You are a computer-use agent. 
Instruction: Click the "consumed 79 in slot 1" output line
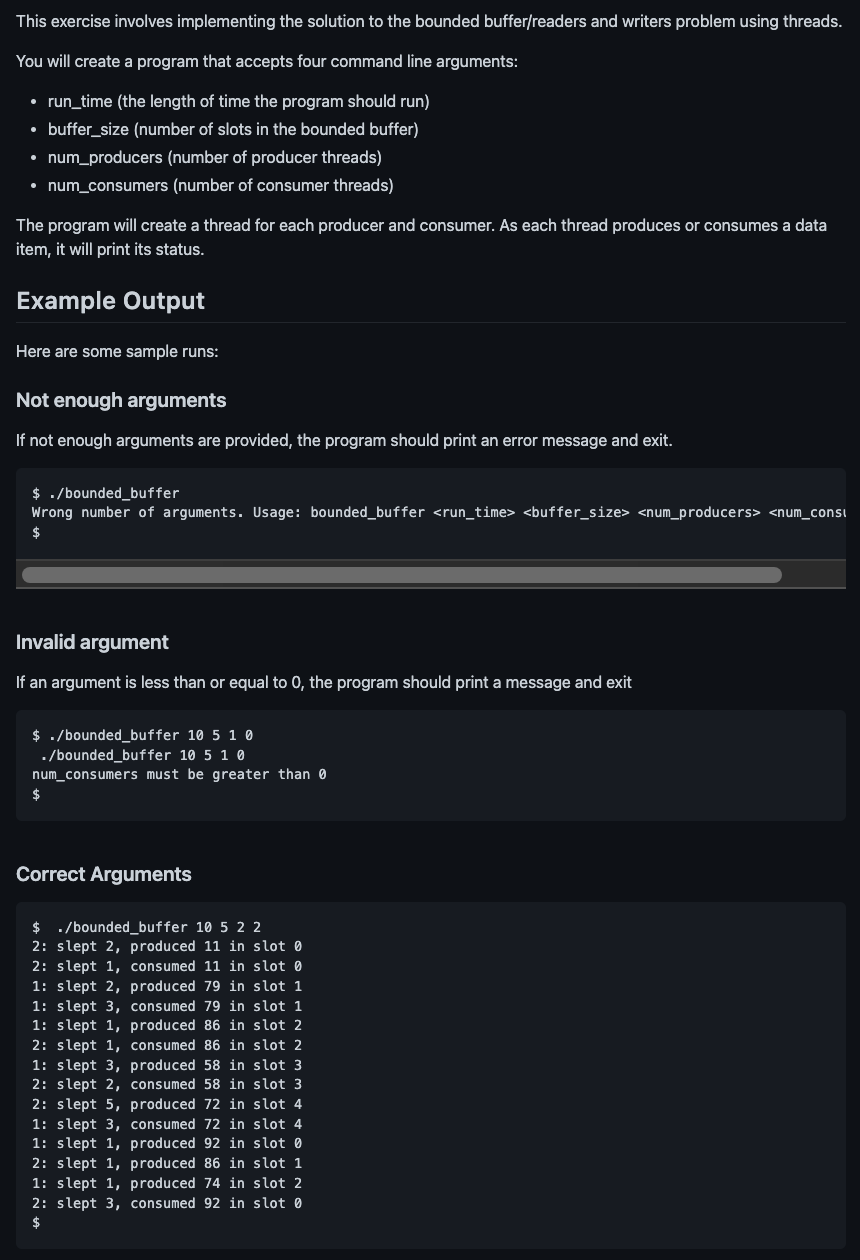coord(167,1006)
